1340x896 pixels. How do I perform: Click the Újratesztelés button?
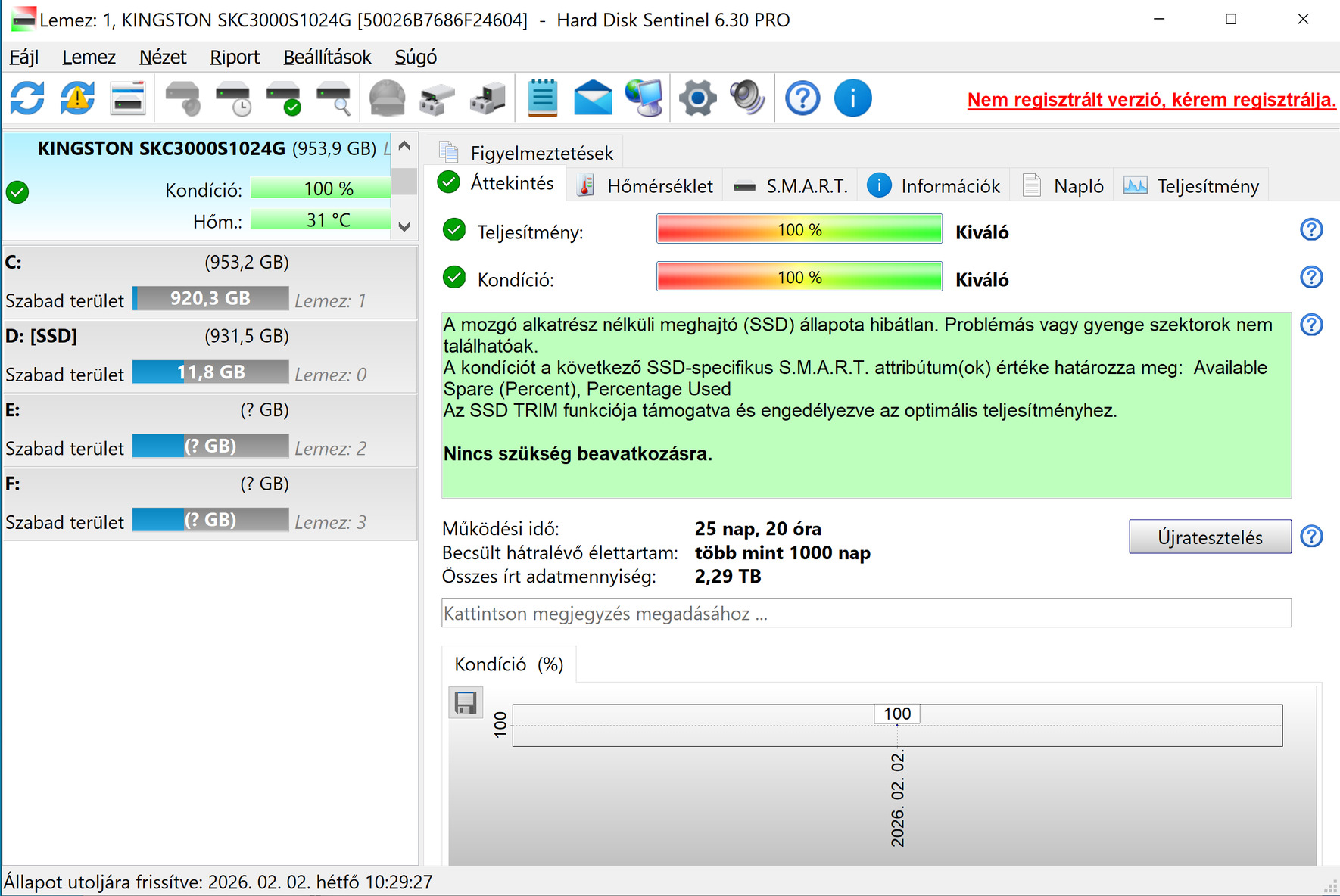coord(1210,537)
